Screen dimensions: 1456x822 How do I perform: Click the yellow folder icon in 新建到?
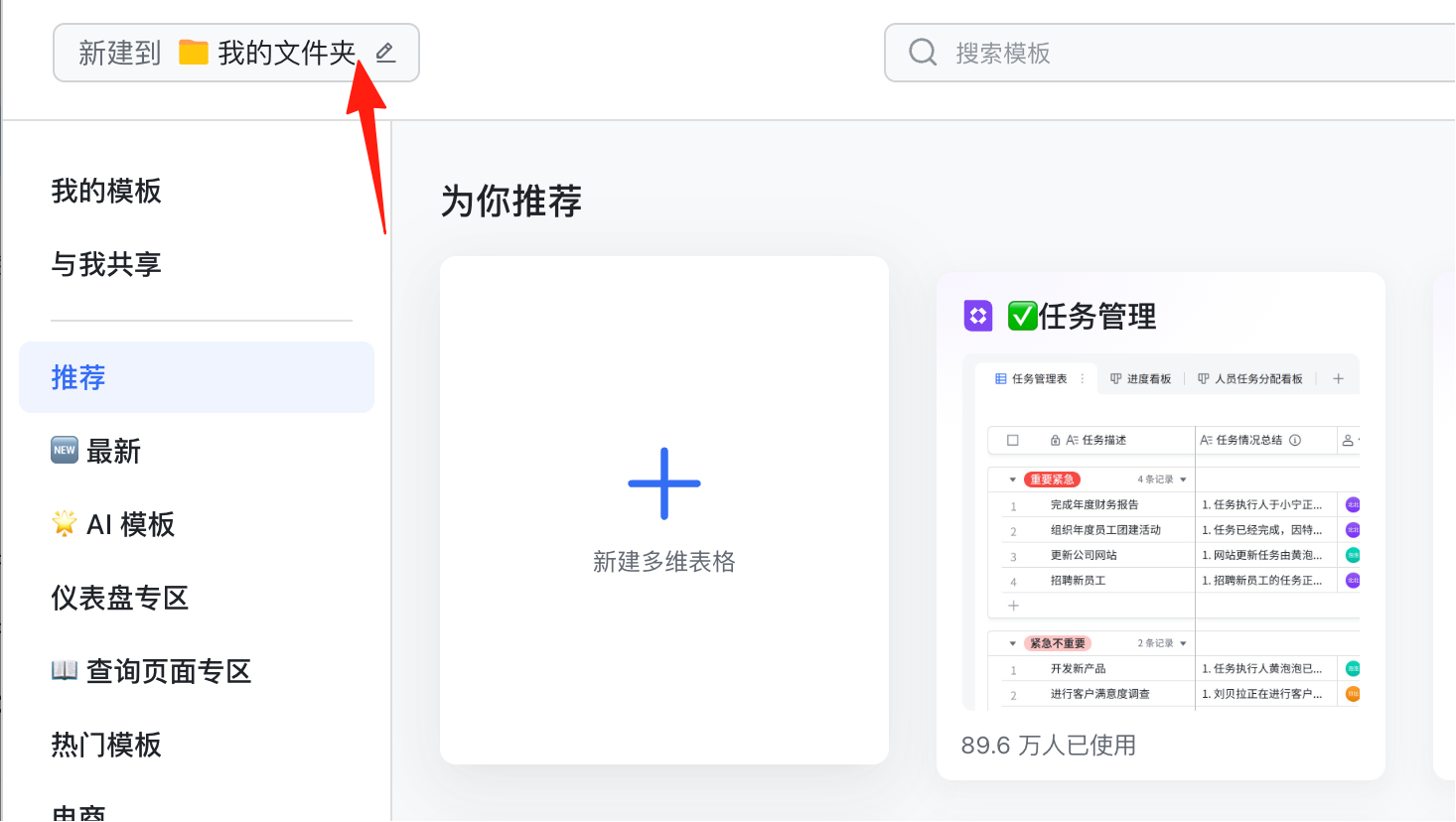[194, 53]
